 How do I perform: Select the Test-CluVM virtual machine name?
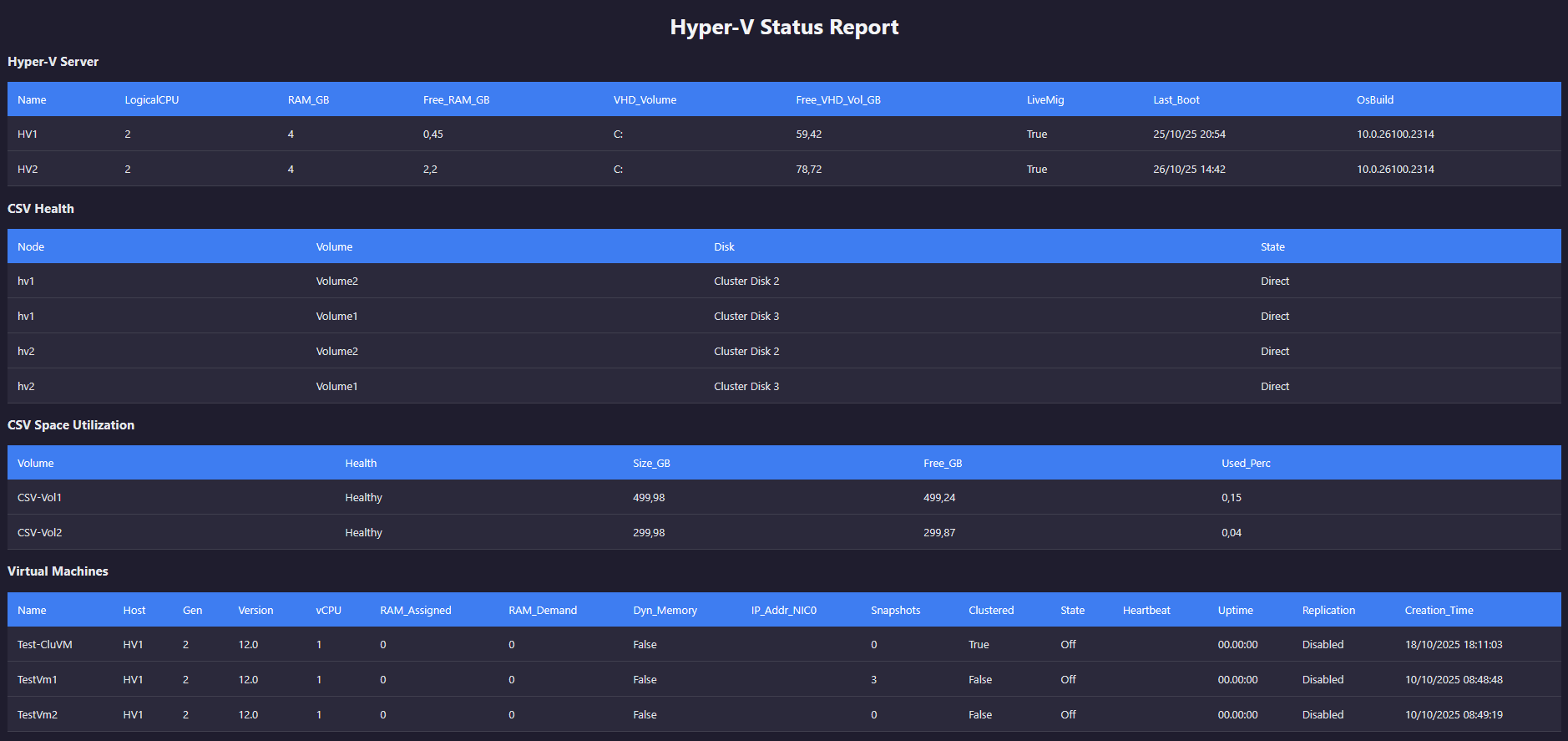[45, 645]
